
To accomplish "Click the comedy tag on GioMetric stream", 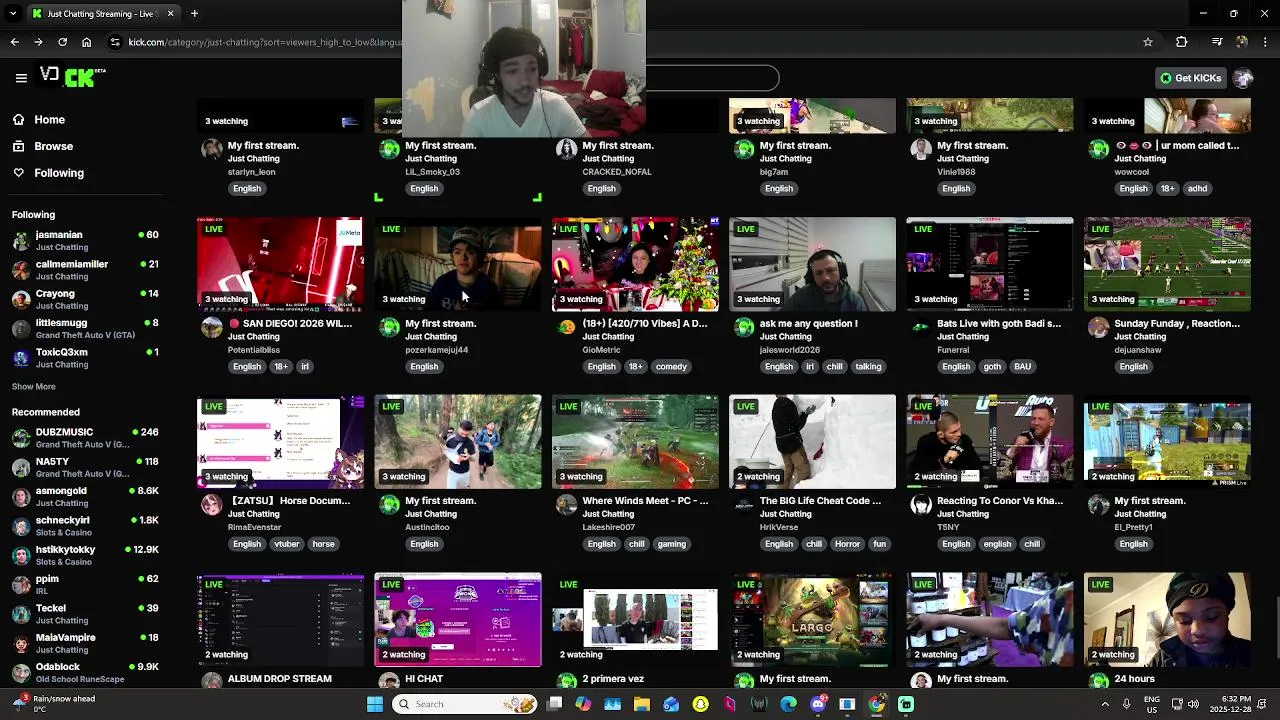I will pos(671,367).
